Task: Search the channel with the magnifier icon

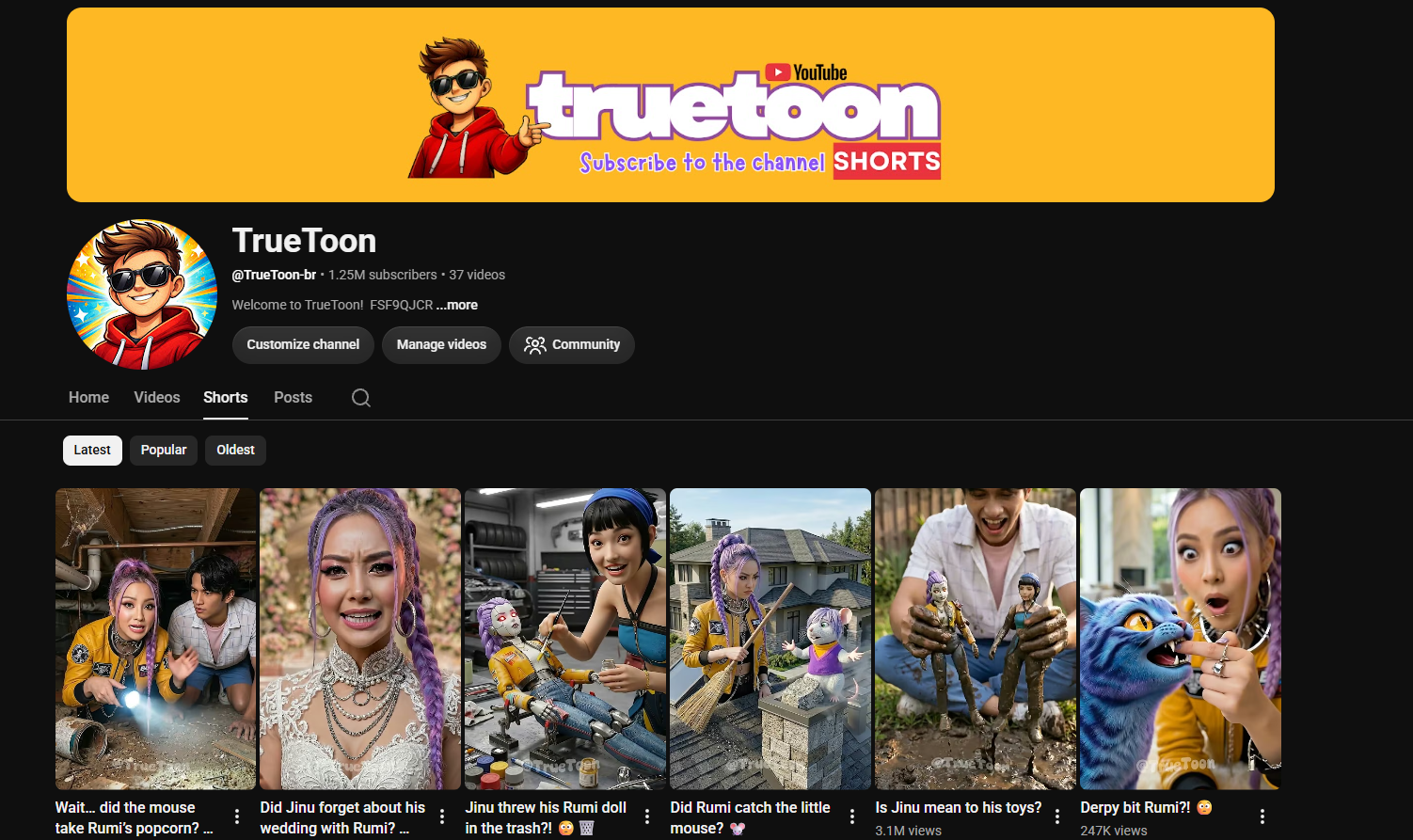Action: coord(361,398)
